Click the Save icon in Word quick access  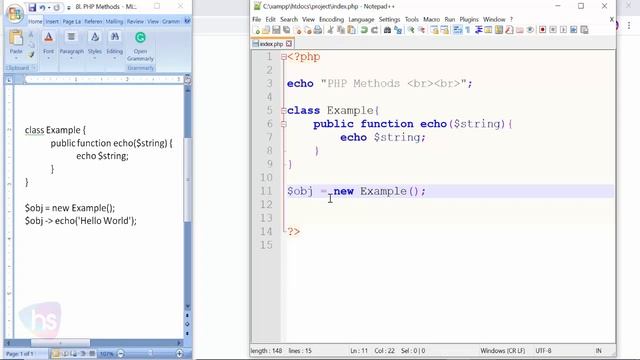tap(32, 7)
